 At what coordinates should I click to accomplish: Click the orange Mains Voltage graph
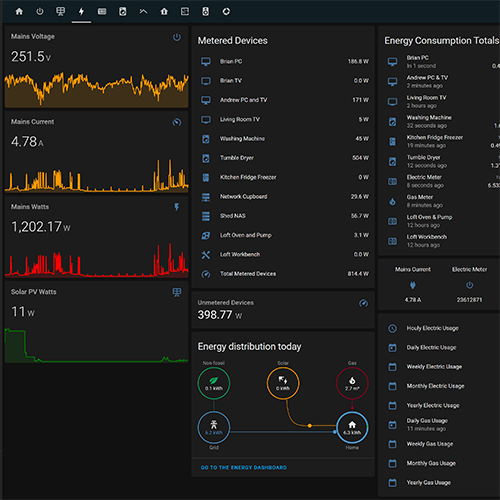[x=96, y=89]
